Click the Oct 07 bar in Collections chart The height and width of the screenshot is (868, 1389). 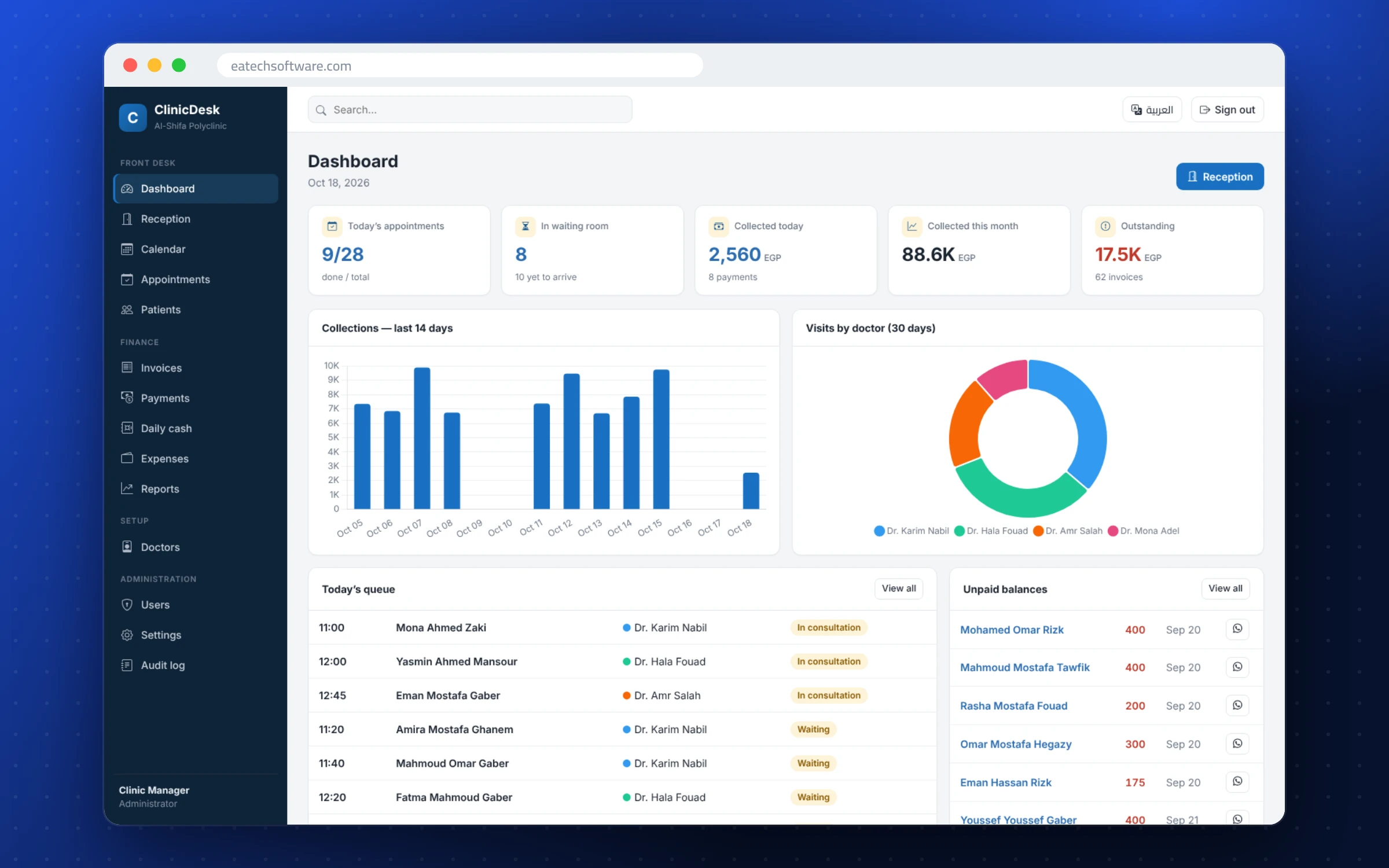click(x=422, y=438)
